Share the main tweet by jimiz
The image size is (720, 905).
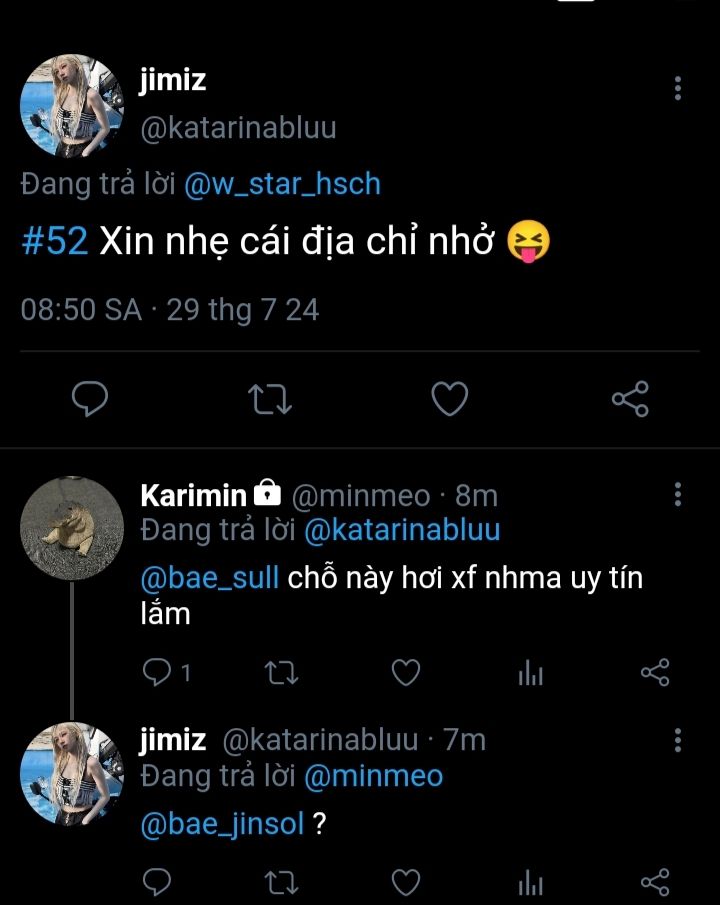coord(630,400)
